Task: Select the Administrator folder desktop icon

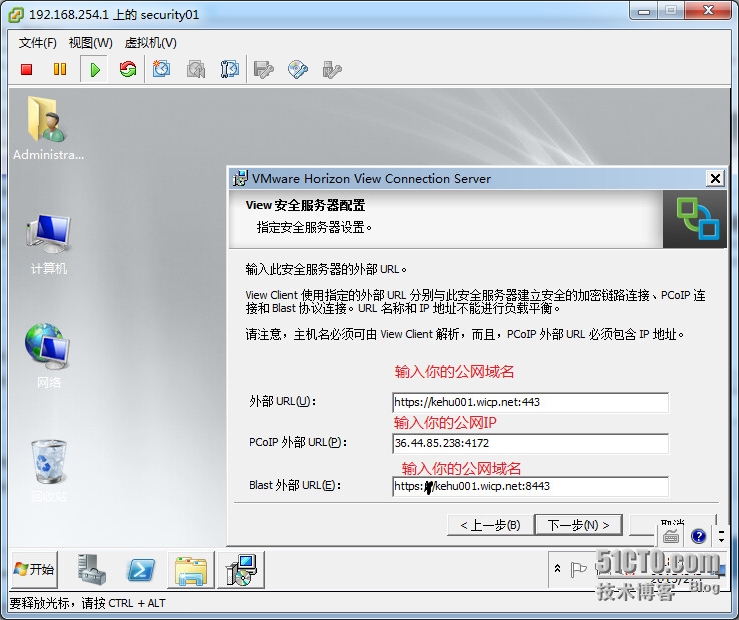Action: pyautogui.click(x=48, y=128)
